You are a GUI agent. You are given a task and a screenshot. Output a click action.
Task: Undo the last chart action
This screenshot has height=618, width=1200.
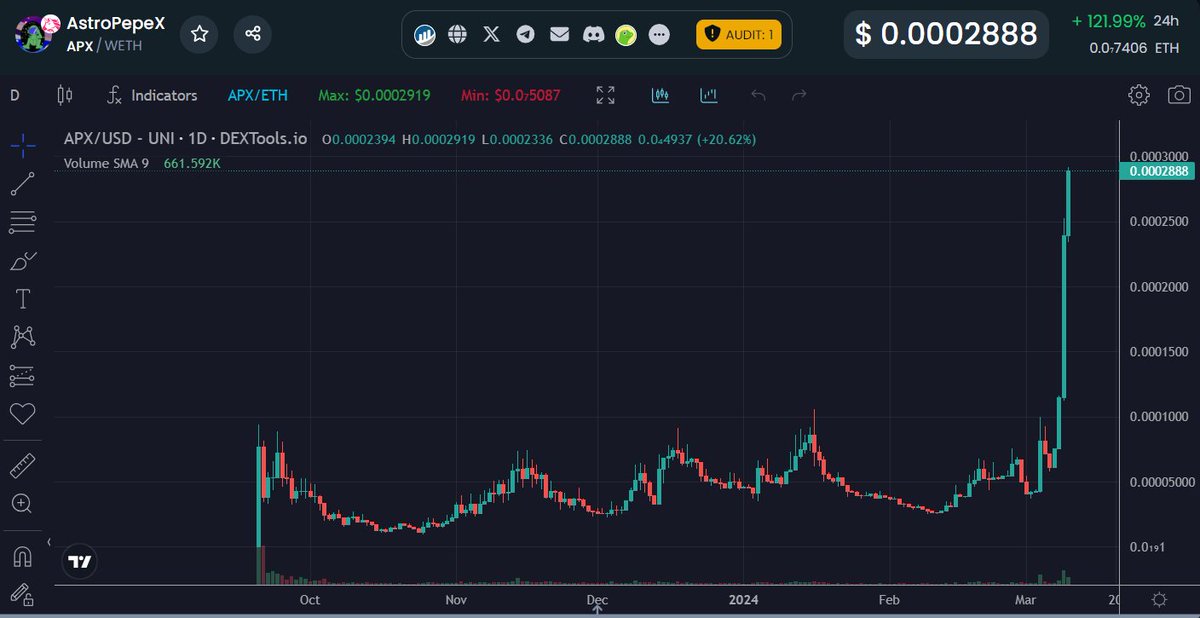[x=758, y=96]
